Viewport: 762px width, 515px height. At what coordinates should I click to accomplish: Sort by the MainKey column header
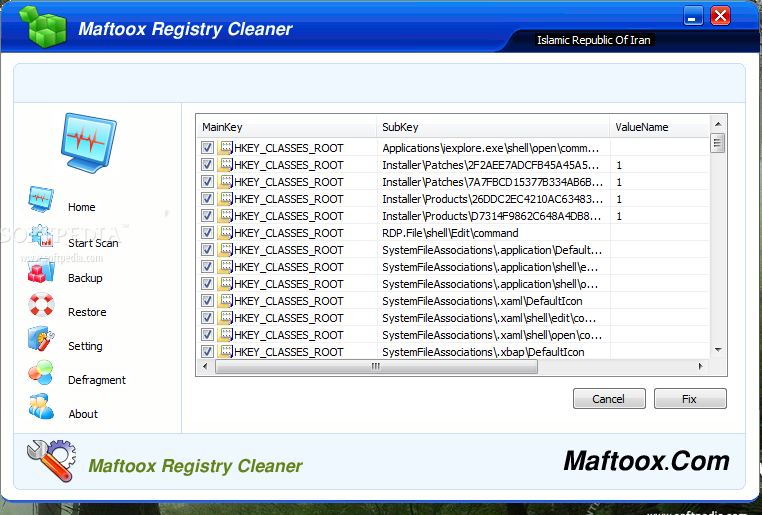coord(286,127)
